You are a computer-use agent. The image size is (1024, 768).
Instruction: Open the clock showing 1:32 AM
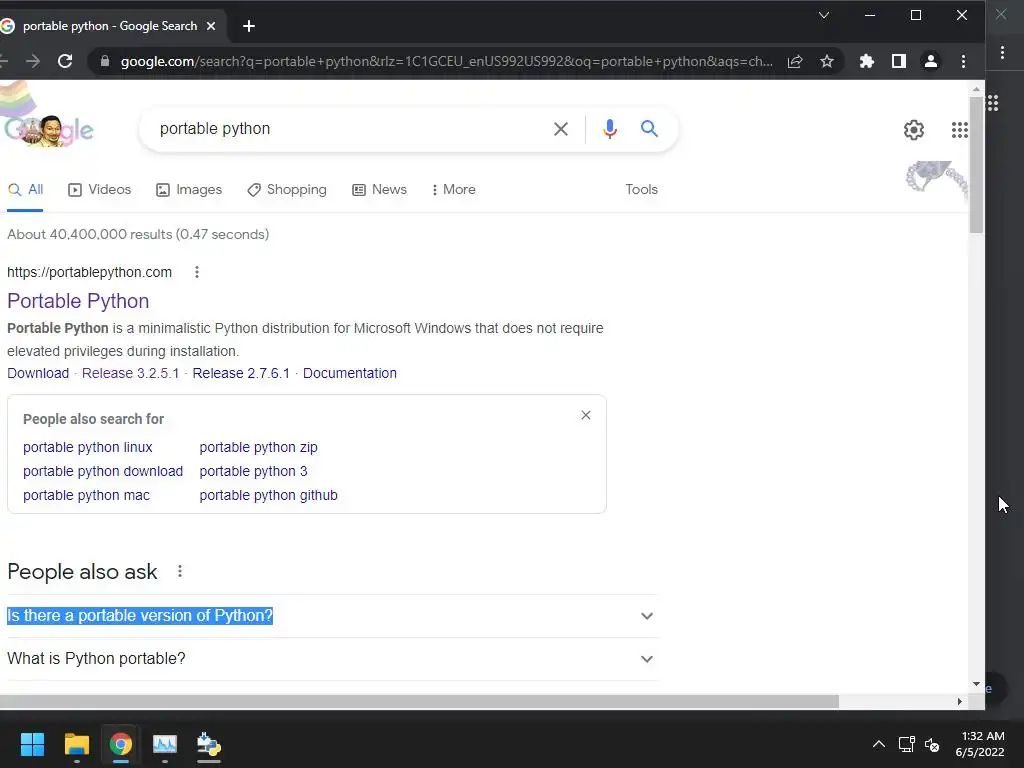(980, 744)
